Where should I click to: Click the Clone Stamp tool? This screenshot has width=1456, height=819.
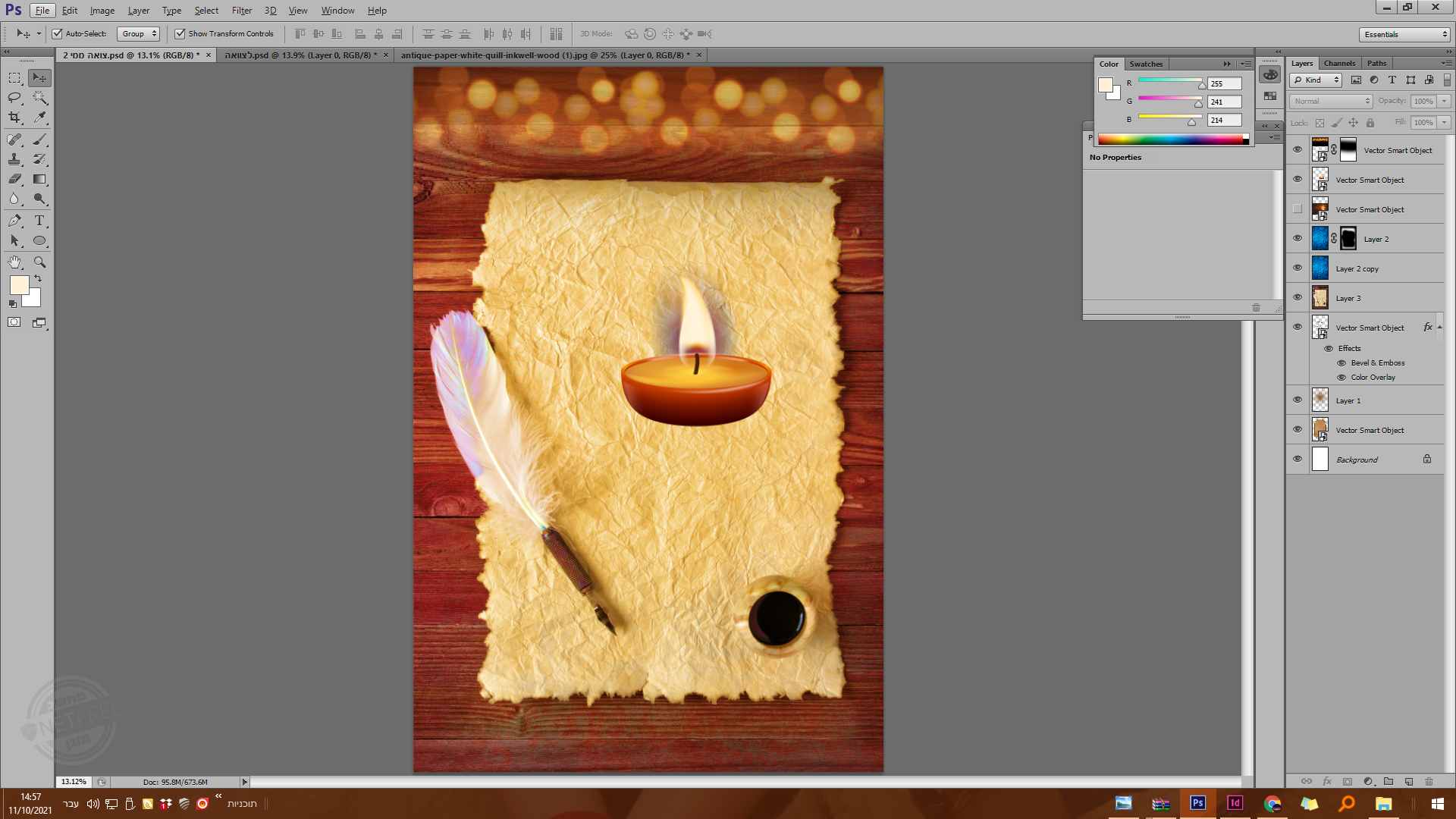pyautogui.click(x=14, y=159)
